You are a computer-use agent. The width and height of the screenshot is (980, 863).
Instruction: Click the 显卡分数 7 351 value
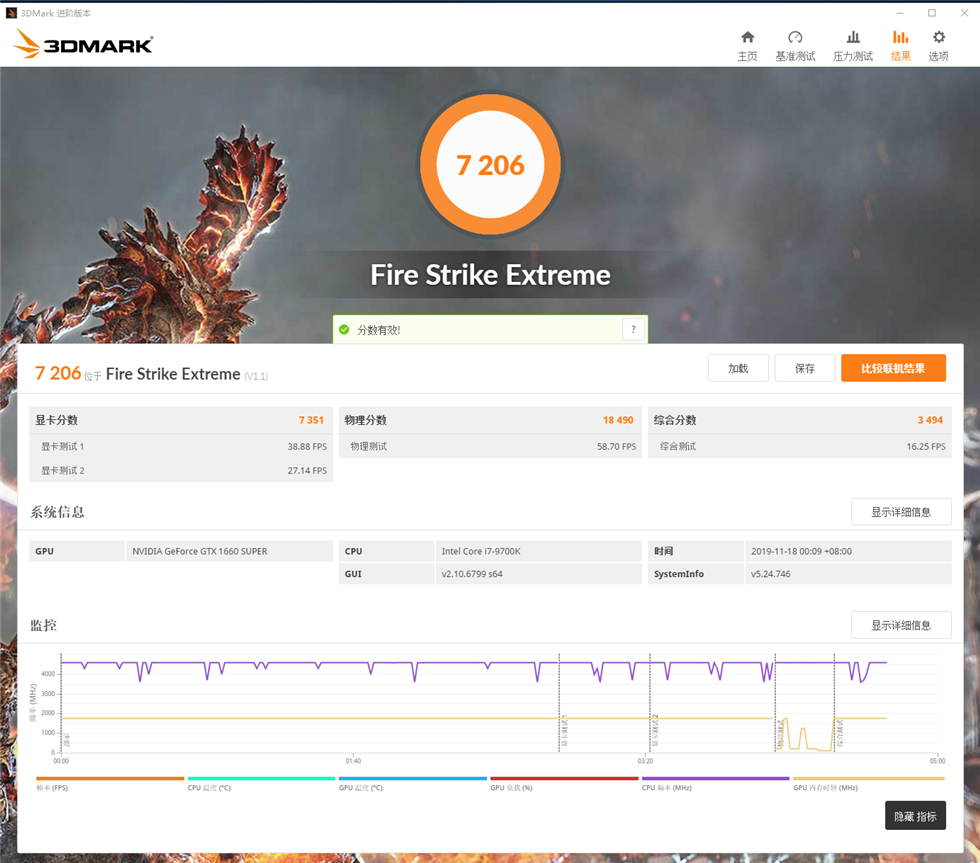tap(311, 420)
